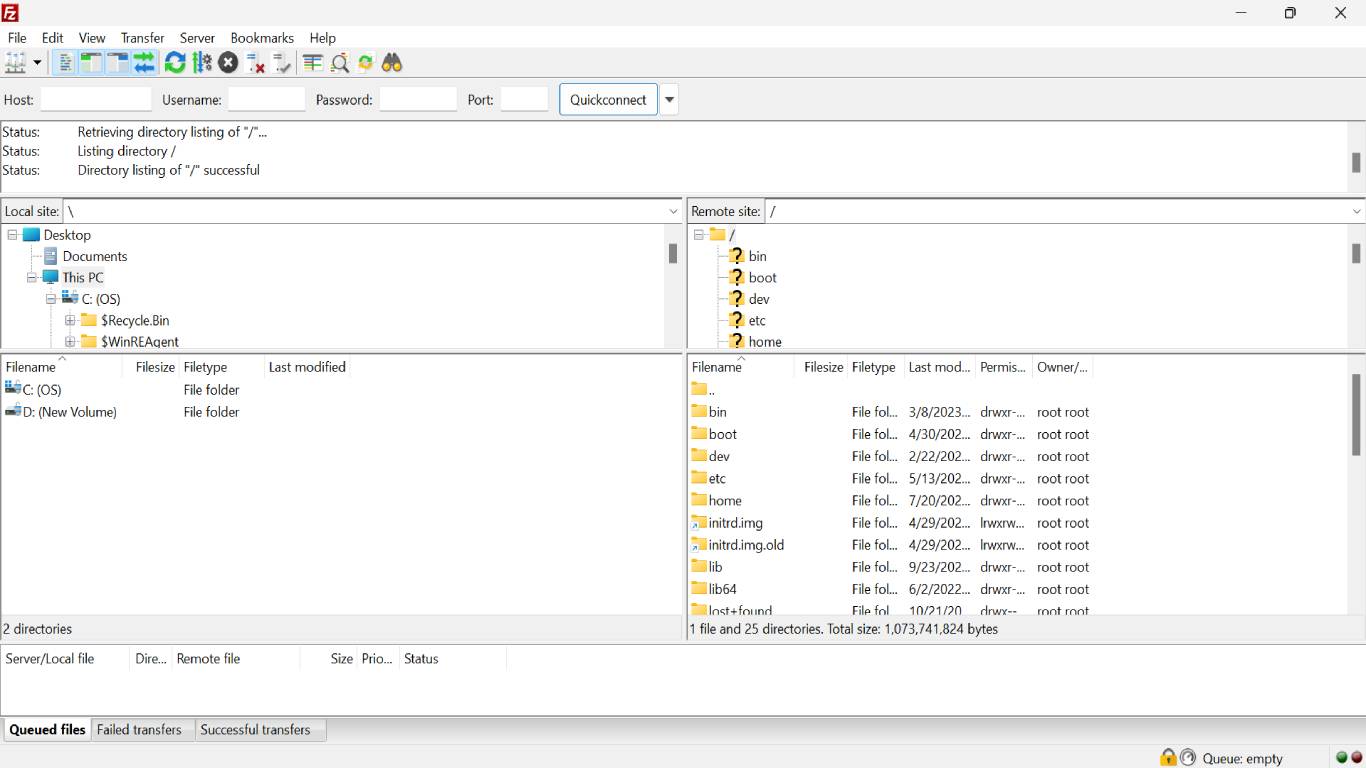
Task: Sort local files by Last modified column
Action: coord(307,367)
